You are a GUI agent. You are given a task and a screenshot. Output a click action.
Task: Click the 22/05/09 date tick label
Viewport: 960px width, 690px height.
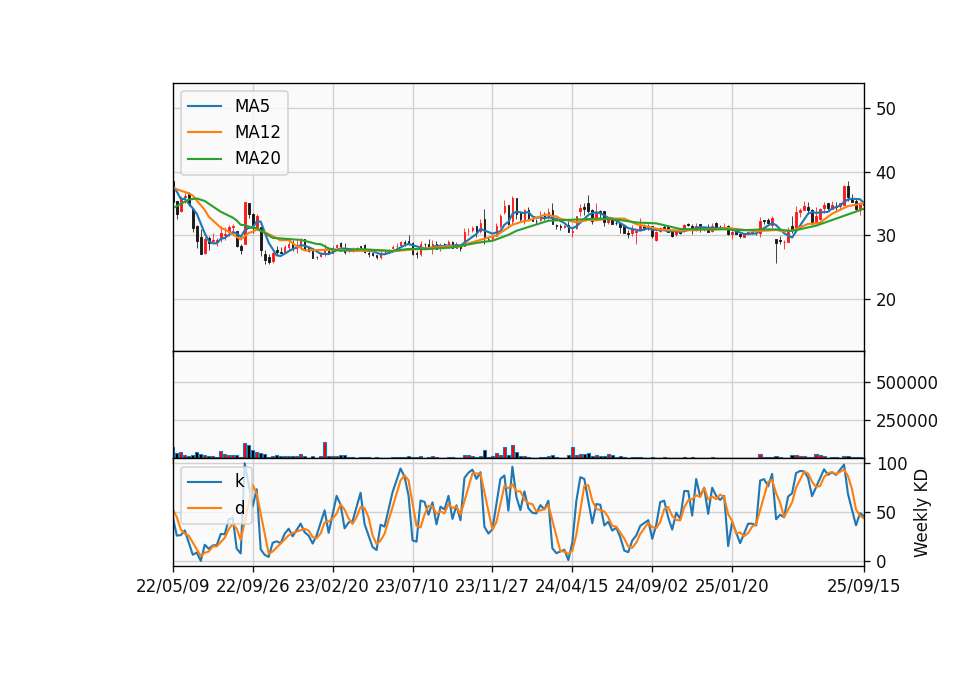(x=173, y=586)
